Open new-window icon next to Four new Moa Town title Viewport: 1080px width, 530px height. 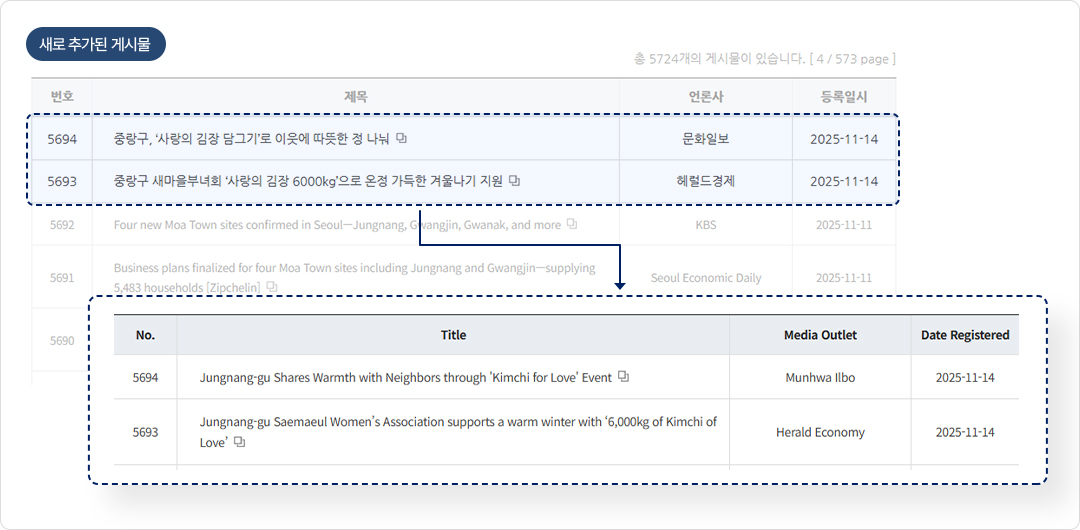coord(572,225)
